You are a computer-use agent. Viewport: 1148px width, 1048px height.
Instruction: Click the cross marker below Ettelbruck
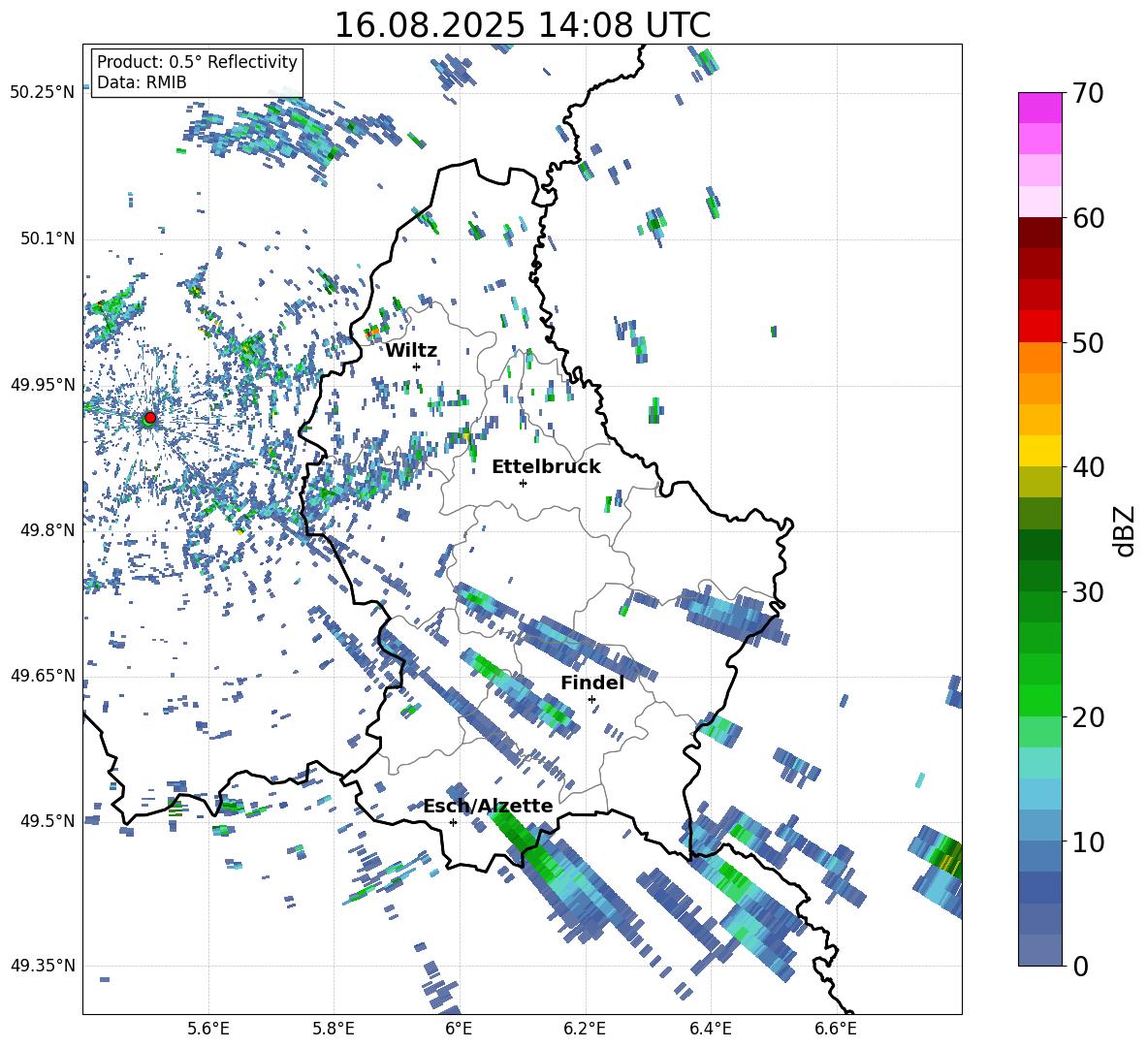coord(523,483)
